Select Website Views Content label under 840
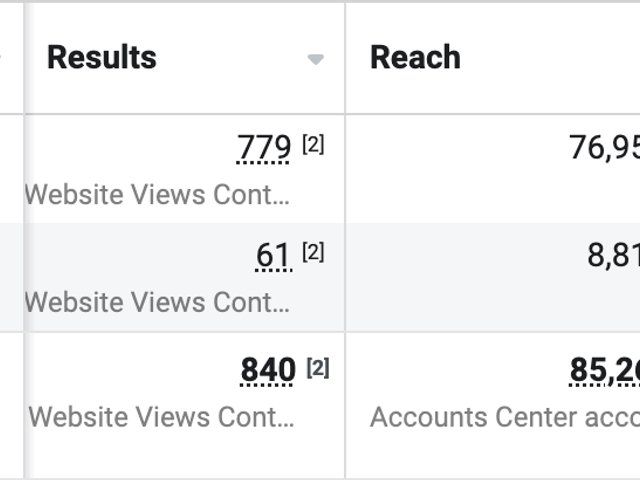This screenshot has height=480, width=640. coord(161,417)
